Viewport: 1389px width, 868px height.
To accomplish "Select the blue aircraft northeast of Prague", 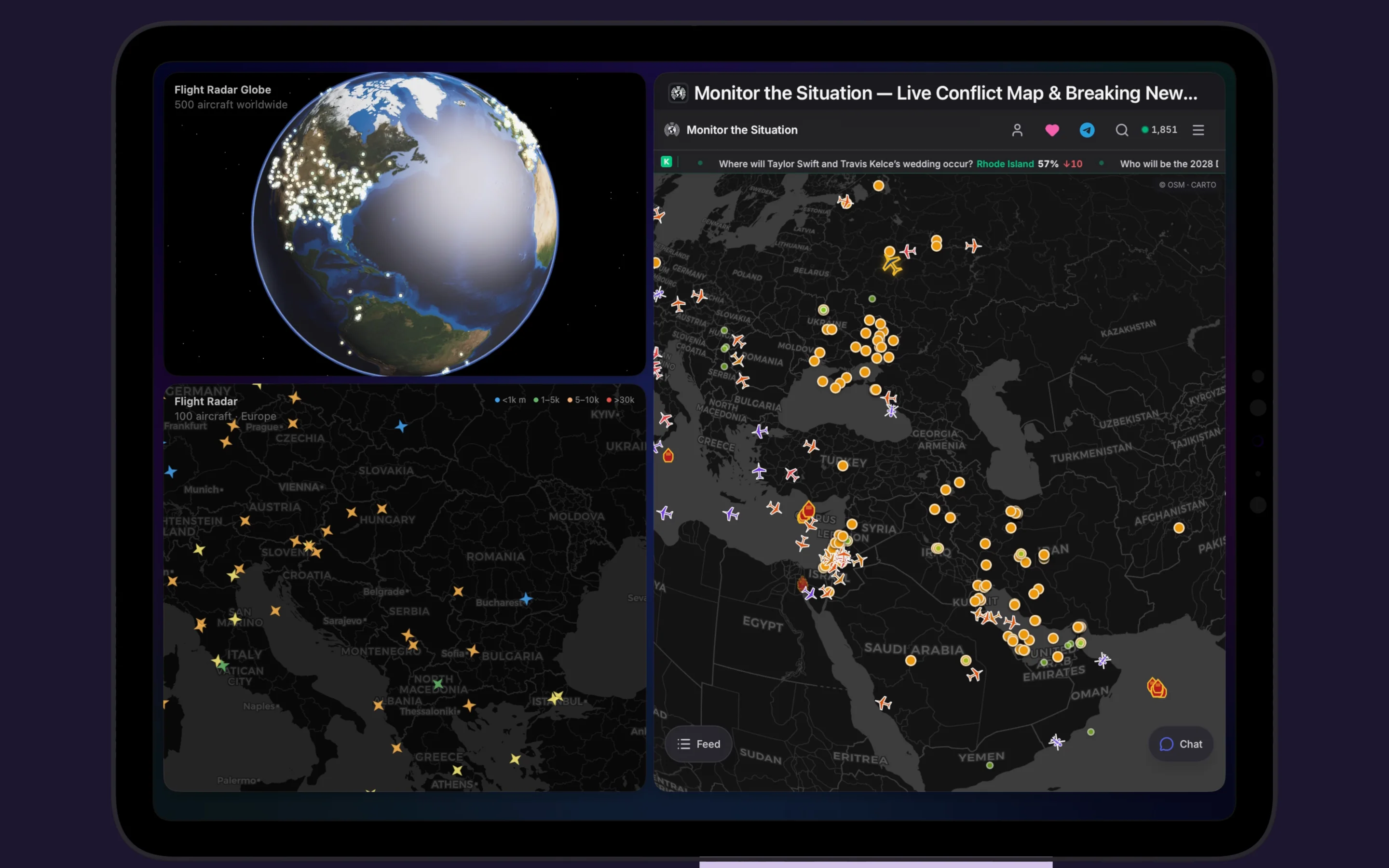I will click(401, 426).
